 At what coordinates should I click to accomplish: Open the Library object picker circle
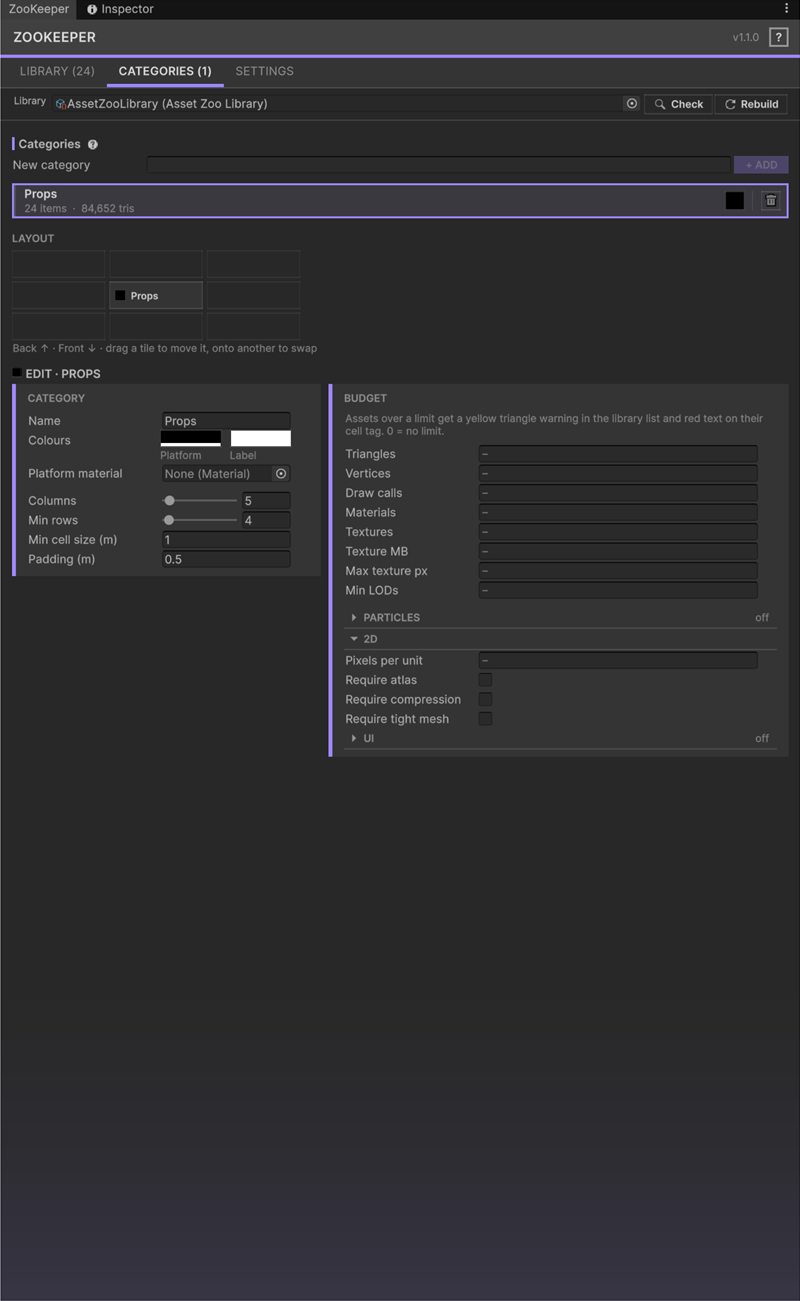point(631,103)
